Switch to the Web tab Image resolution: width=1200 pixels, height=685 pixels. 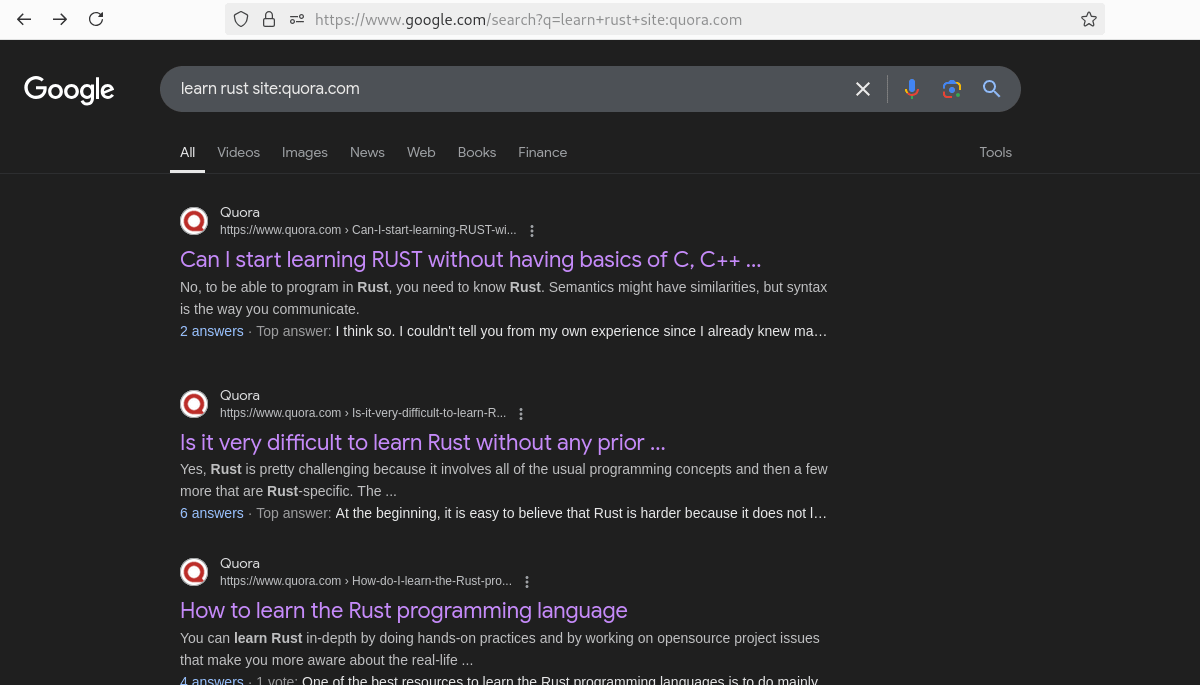(421, 152)
